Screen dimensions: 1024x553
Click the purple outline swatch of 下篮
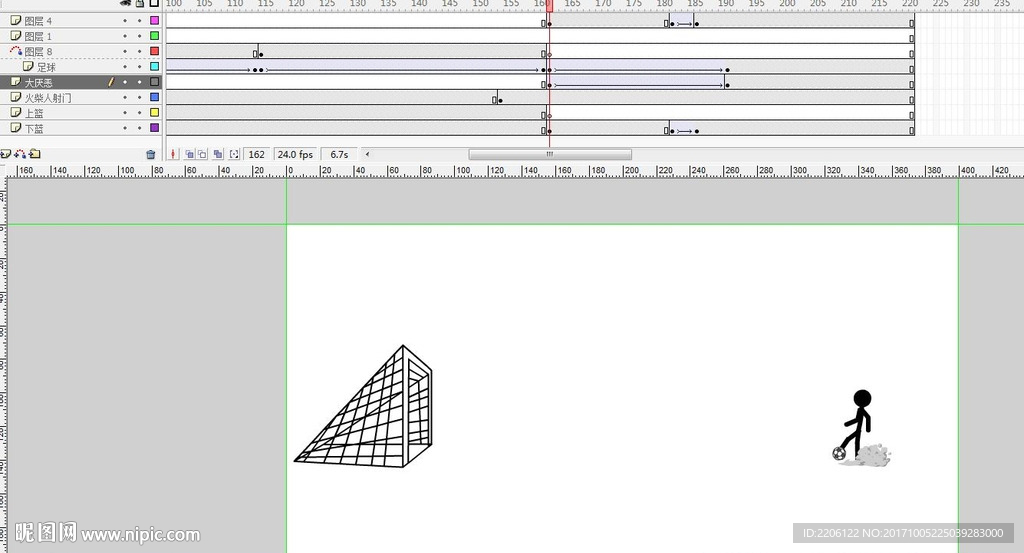point(155,128)
